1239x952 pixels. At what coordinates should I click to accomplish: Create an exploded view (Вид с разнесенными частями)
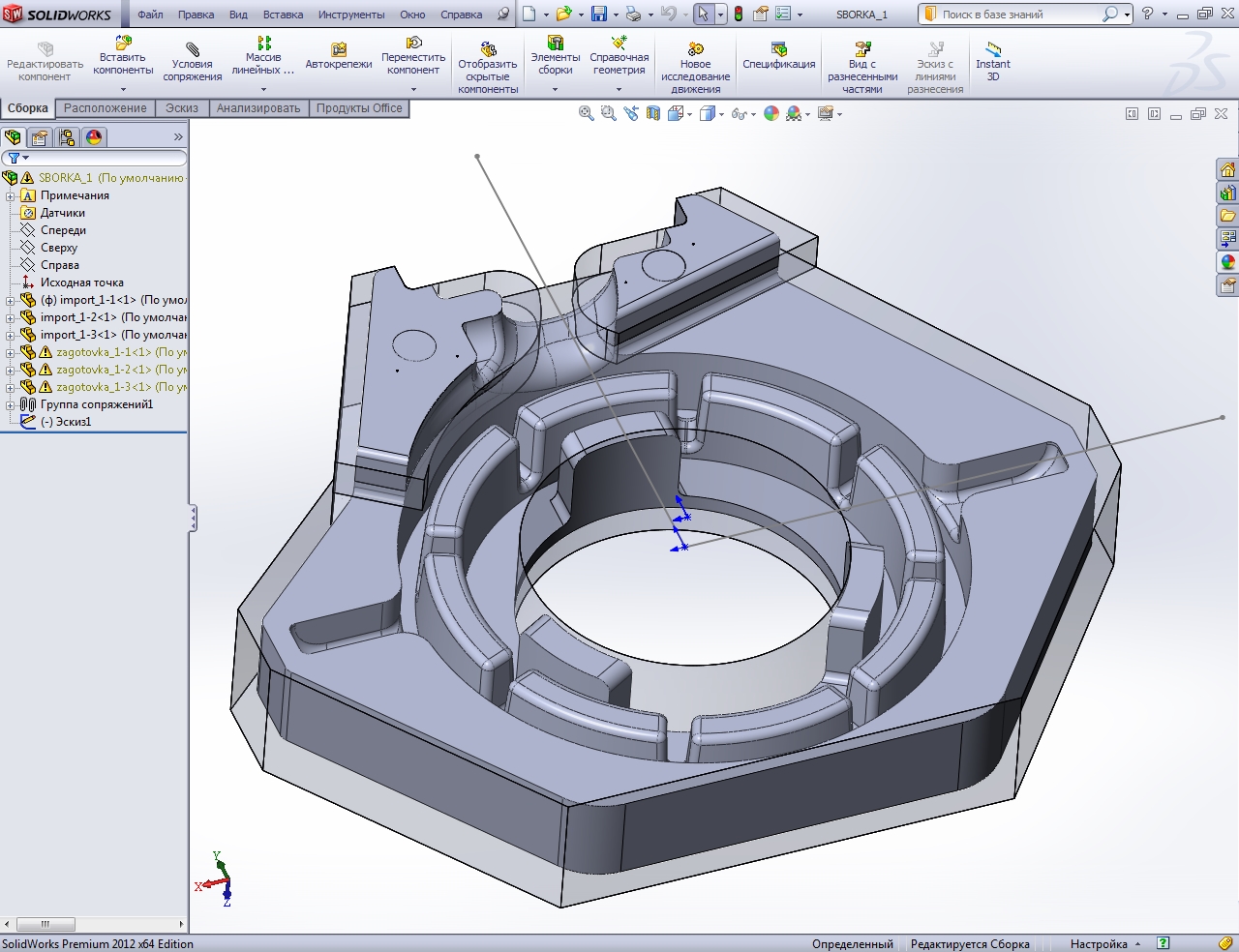[x=861, y=50]
